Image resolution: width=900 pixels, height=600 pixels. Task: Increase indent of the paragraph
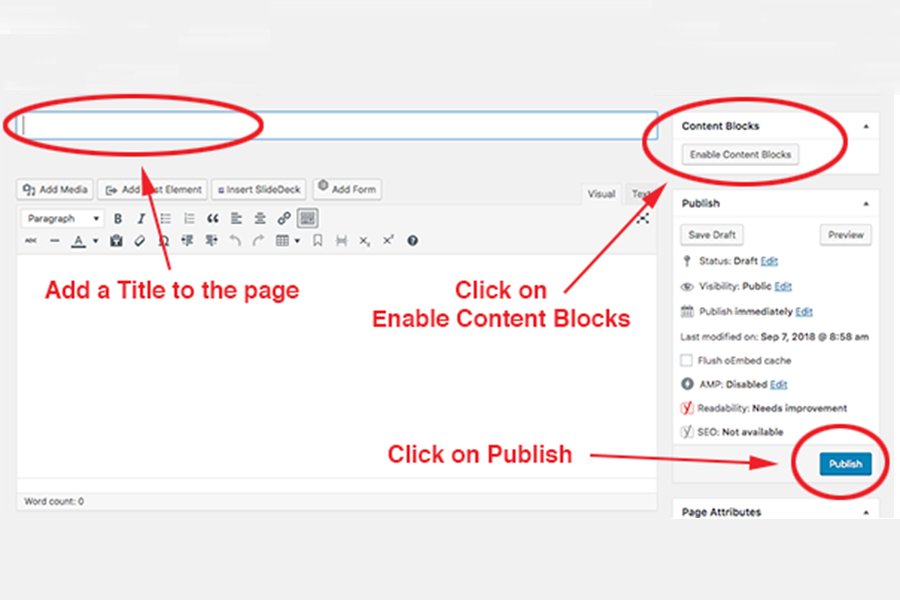point(212,241)
